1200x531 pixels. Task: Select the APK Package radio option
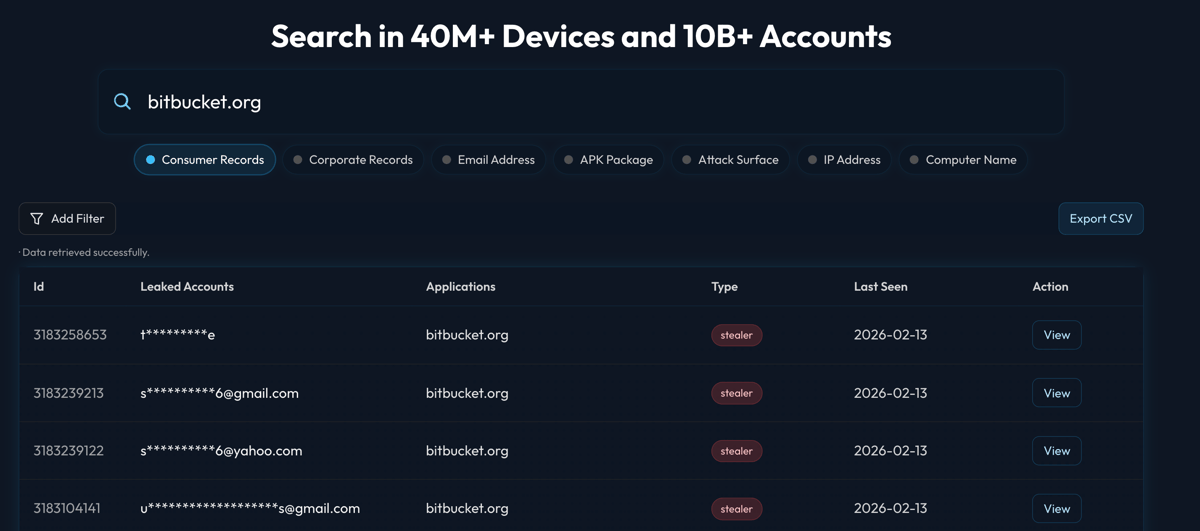tap(608, 160)
